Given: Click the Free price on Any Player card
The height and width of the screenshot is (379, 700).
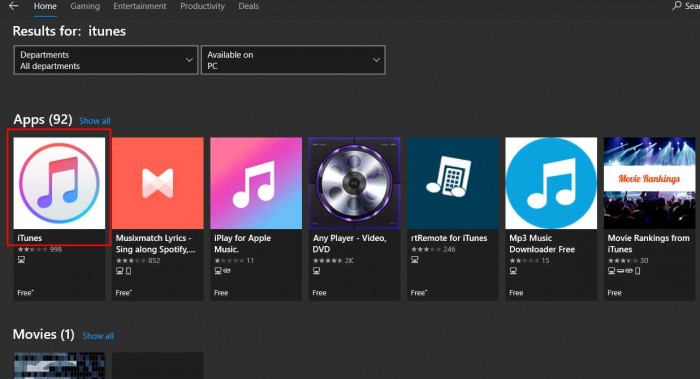Looking at the screenshot, I should tap(319, 293).
